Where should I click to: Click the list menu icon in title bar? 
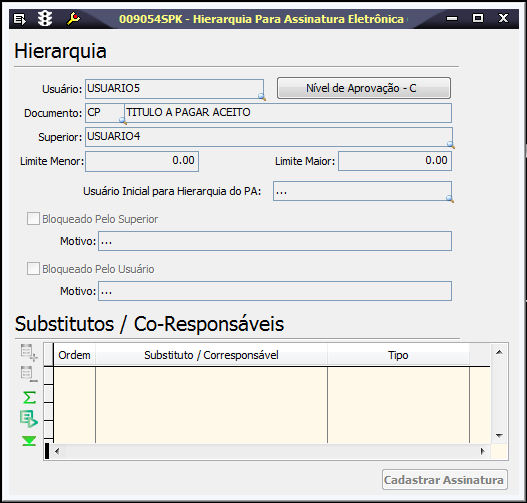click(19, 19)
